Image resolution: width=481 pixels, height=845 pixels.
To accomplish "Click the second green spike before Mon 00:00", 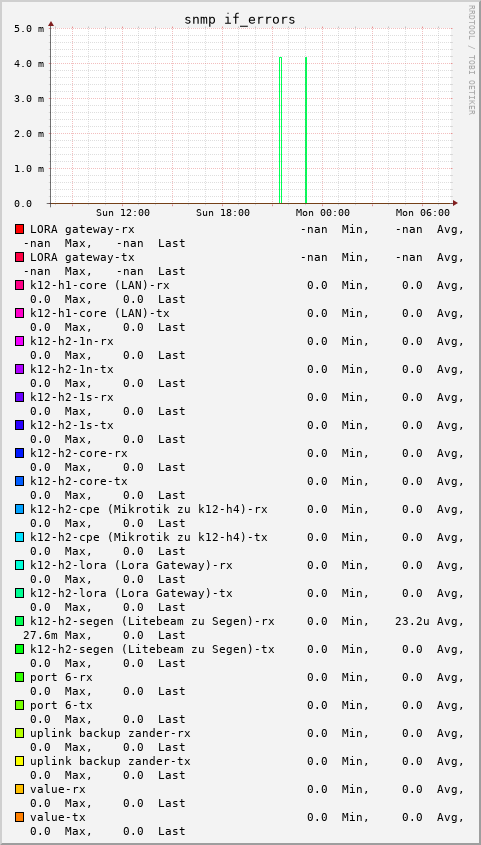I will click(306, 130).
